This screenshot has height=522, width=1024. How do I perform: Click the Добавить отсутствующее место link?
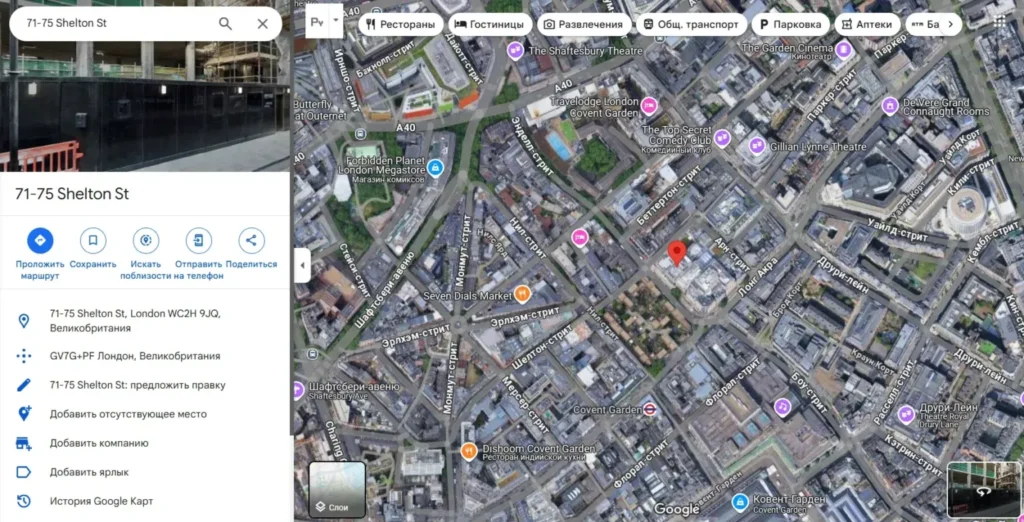pyautogui.click(x=128, y=414)
